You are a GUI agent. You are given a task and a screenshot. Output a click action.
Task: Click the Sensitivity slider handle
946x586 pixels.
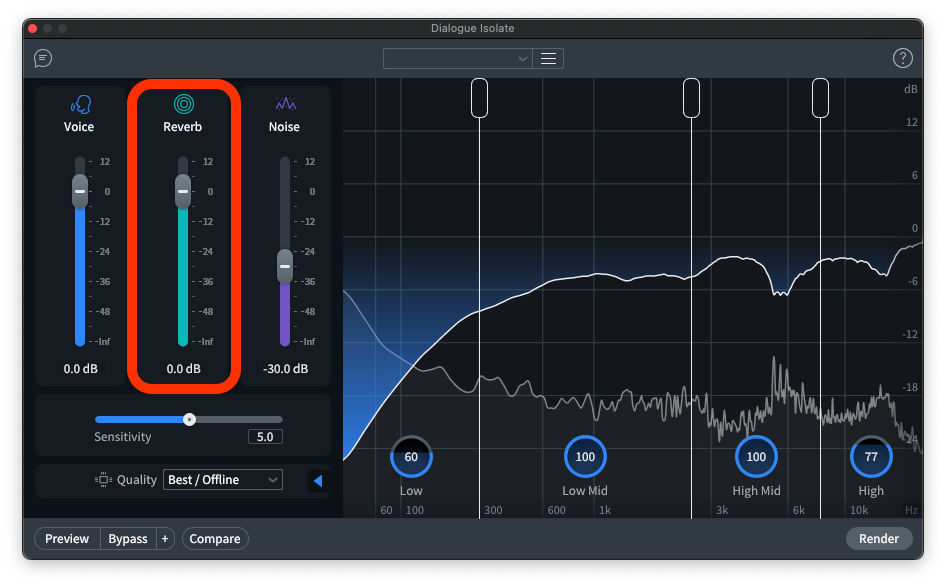189,420
